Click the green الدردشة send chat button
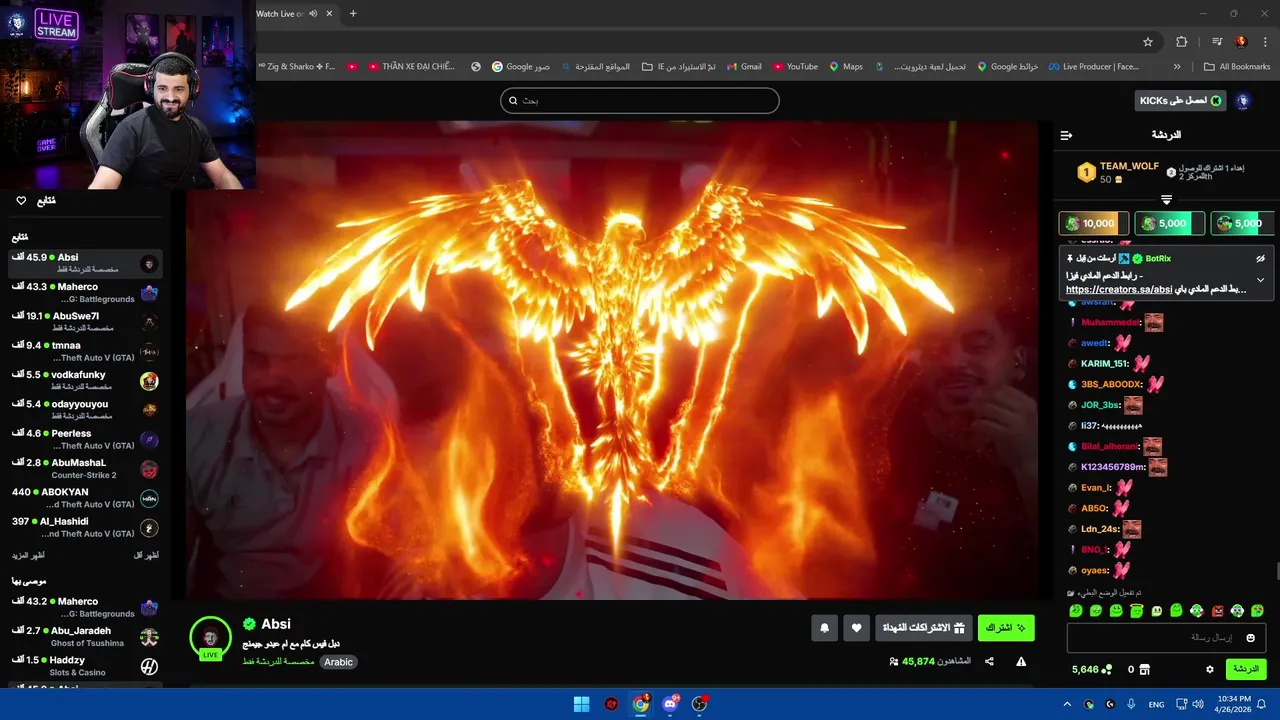1280x720 pixels. point(1246,669)
